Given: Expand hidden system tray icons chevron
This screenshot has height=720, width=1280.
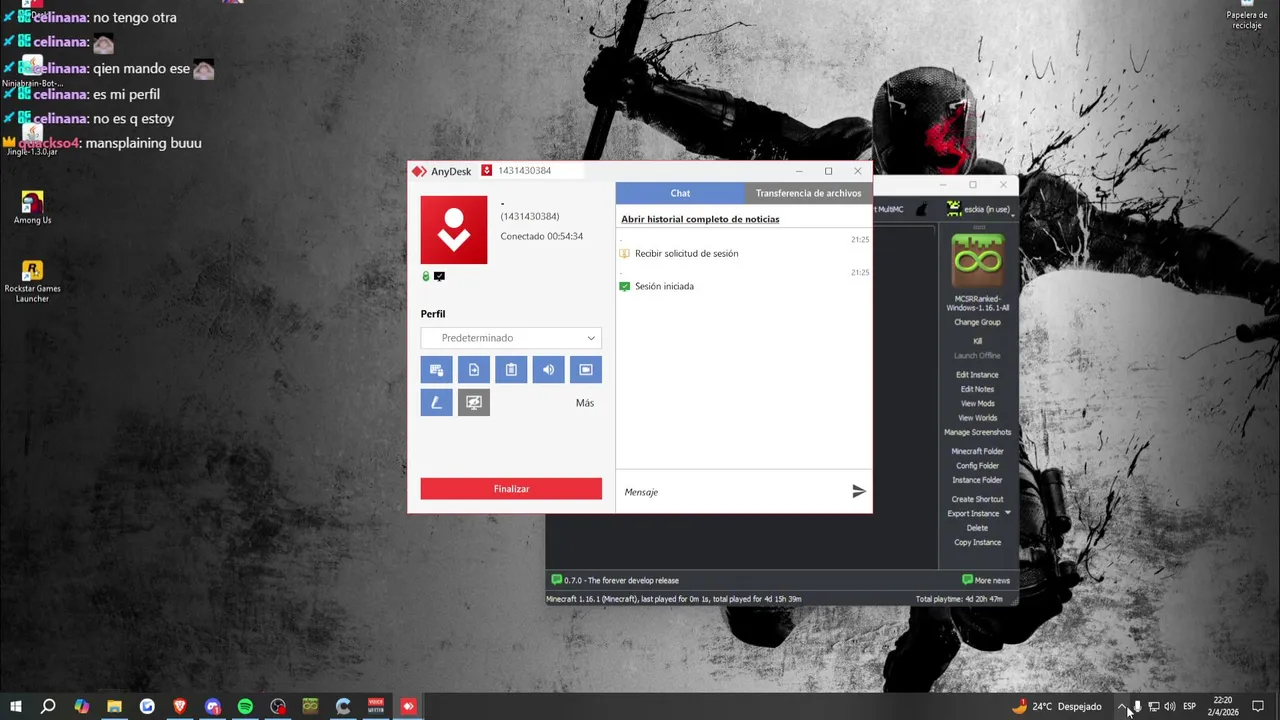Looking at the screenshot, I should (x=1121, y=707).
